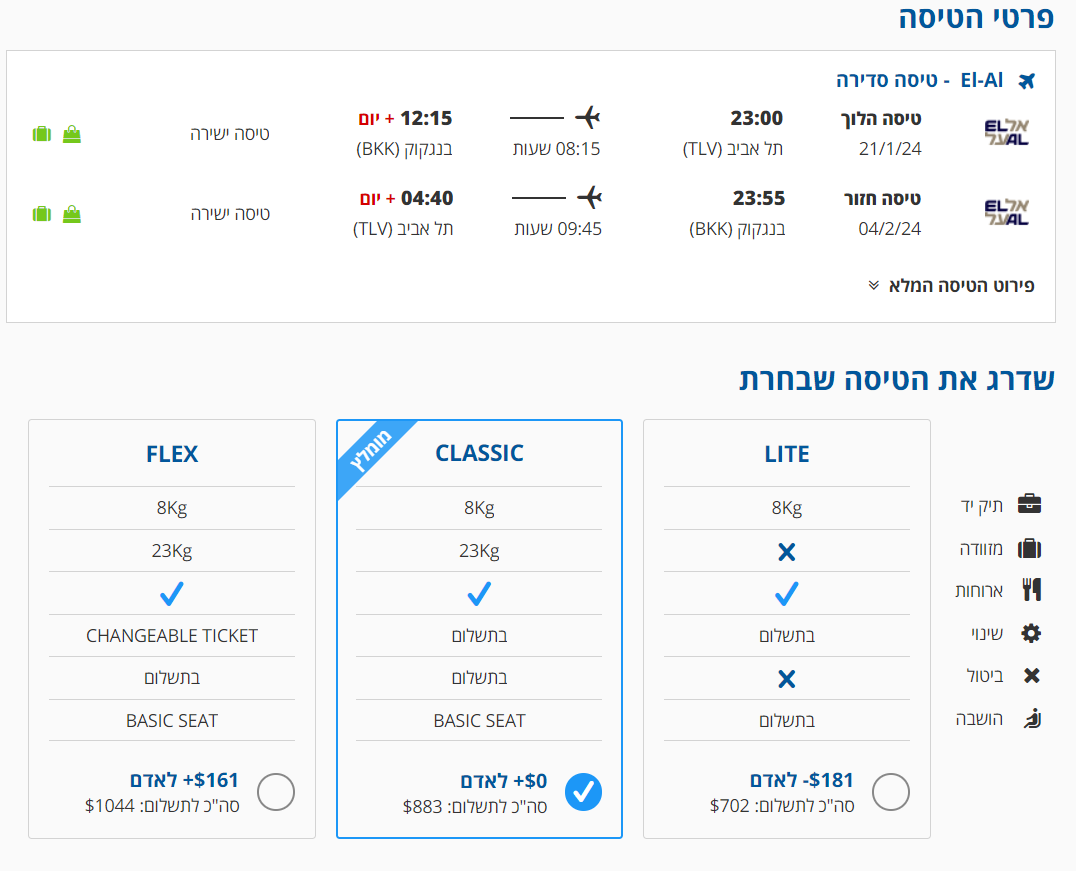Viewport: 1076px width, 871px height.
Task: Click the airplane icon next to El-Al heading
Action: pyautogui.click(x=1027, y=81)
